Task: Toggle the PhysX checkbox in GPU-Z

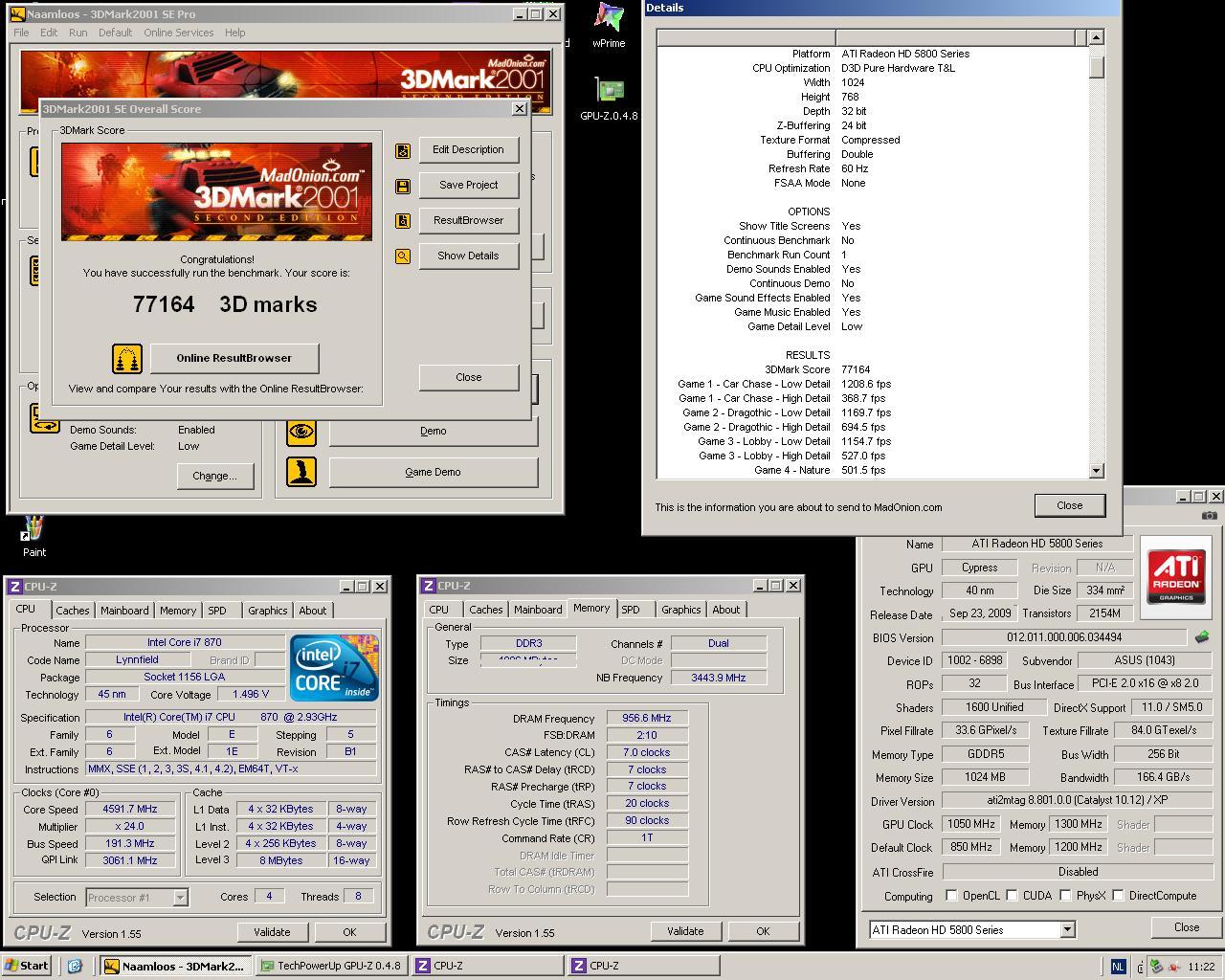Action: pos(1064,896)
